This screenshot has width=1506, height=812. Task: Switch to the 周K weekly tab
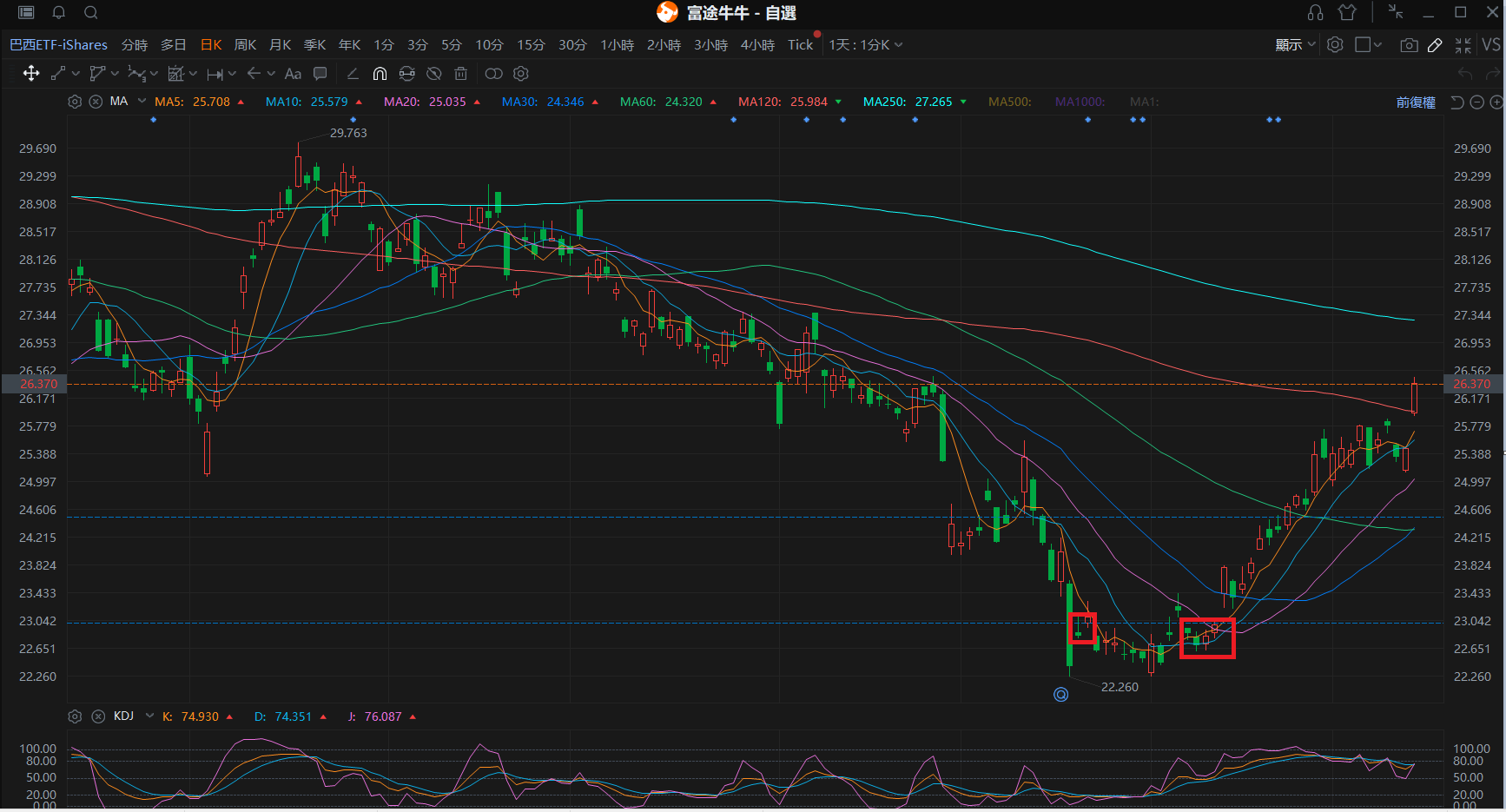point(245,45)
